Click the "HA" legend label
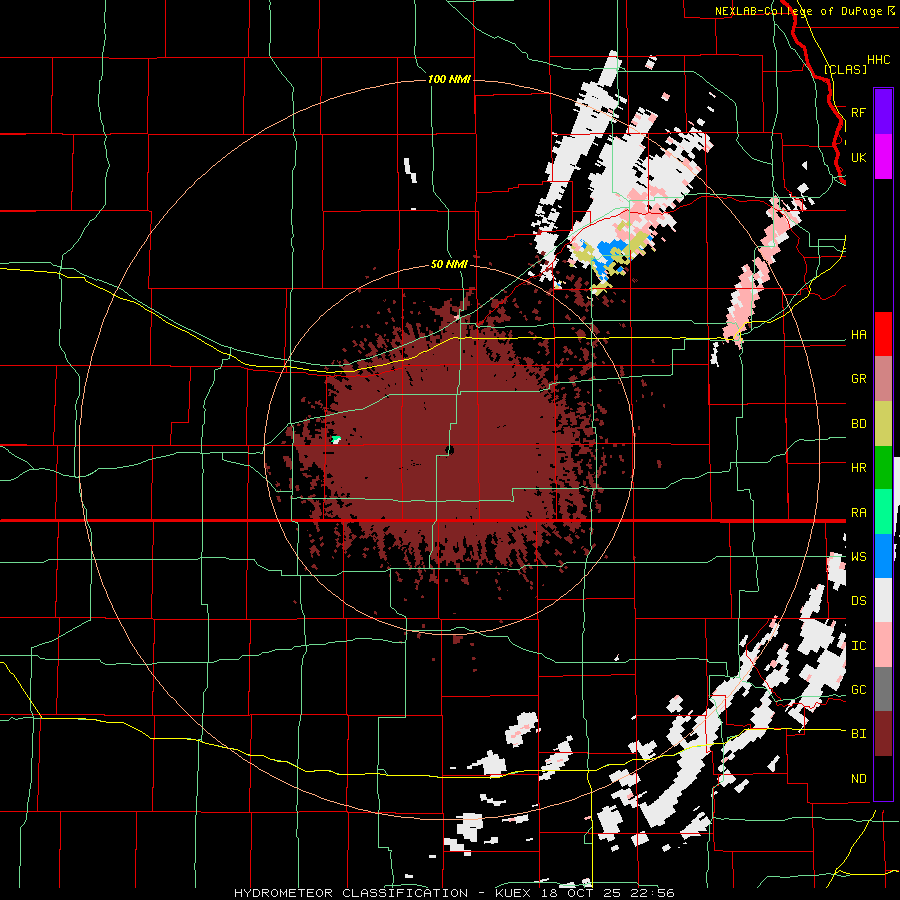 858,335
